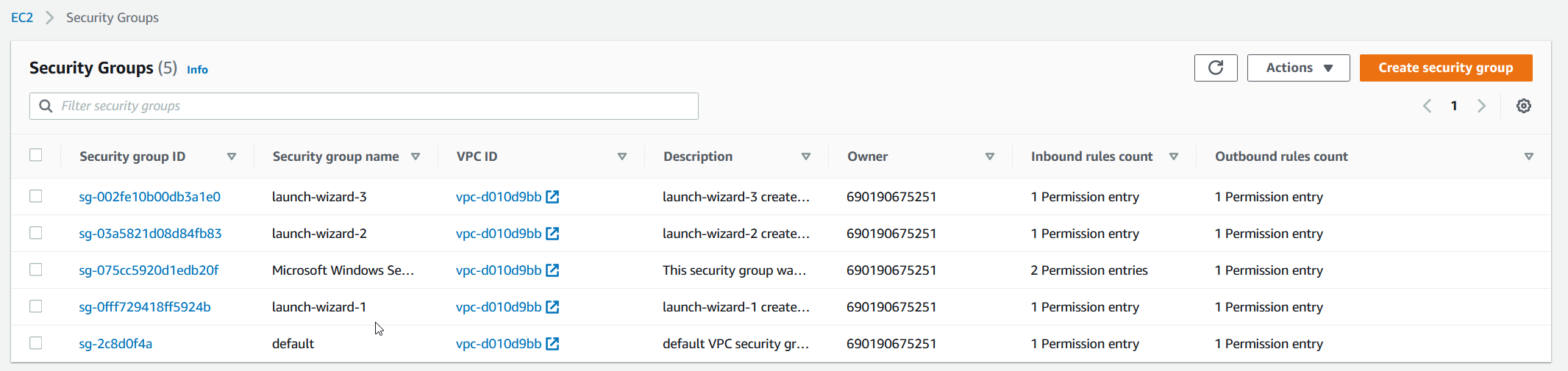Check the launch-wizard-3 row checkbox
Viewport: 1568px width, 371px height.
click(x=36, y=196)
